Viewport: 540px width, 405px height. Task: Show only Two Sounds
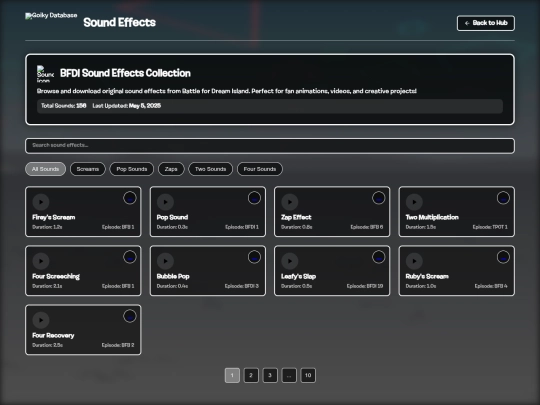point(210,169)
